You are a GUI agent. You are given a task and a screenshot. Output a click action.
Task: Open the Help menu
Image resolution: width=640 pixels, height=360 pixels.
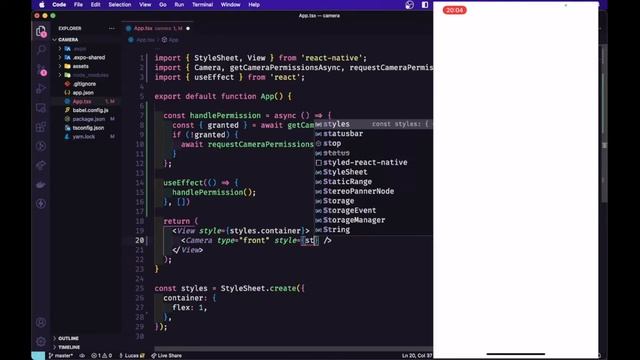click(x=254, y=5)
